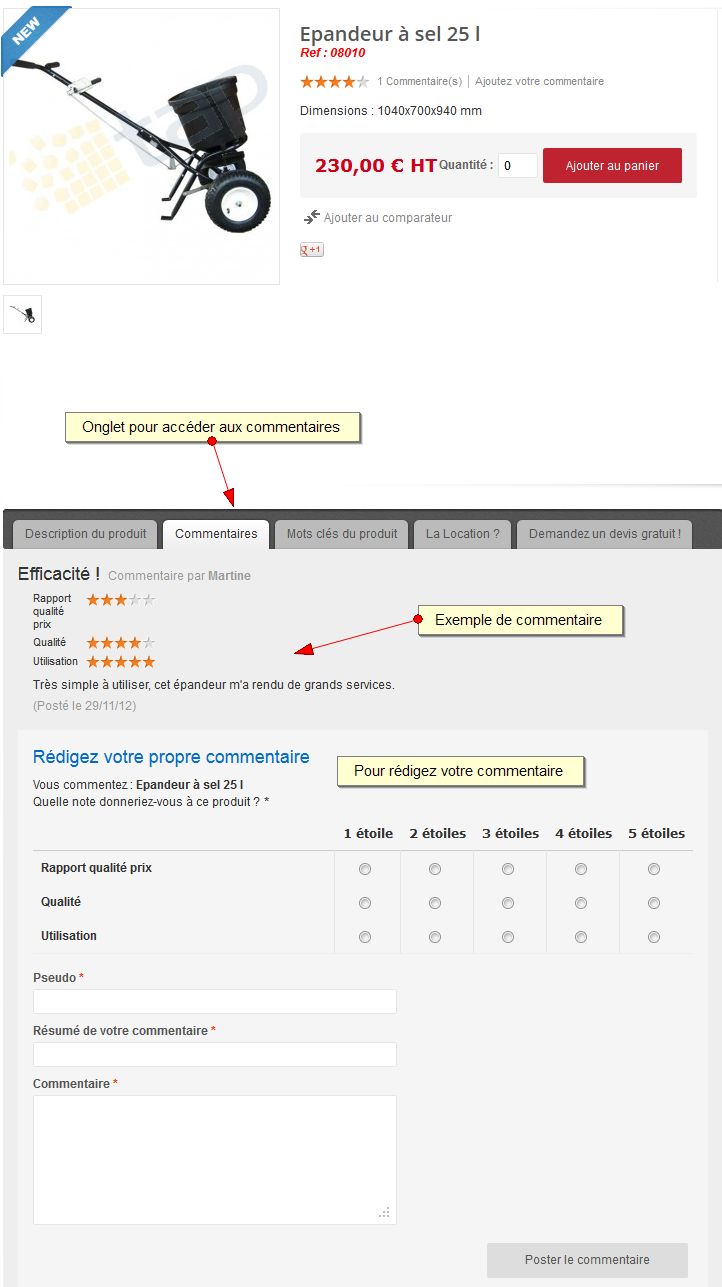Screen dimensions: 722x1287
Task: Open the La Location ? tab
Action: pyautogui.click(x=462, y=534)
